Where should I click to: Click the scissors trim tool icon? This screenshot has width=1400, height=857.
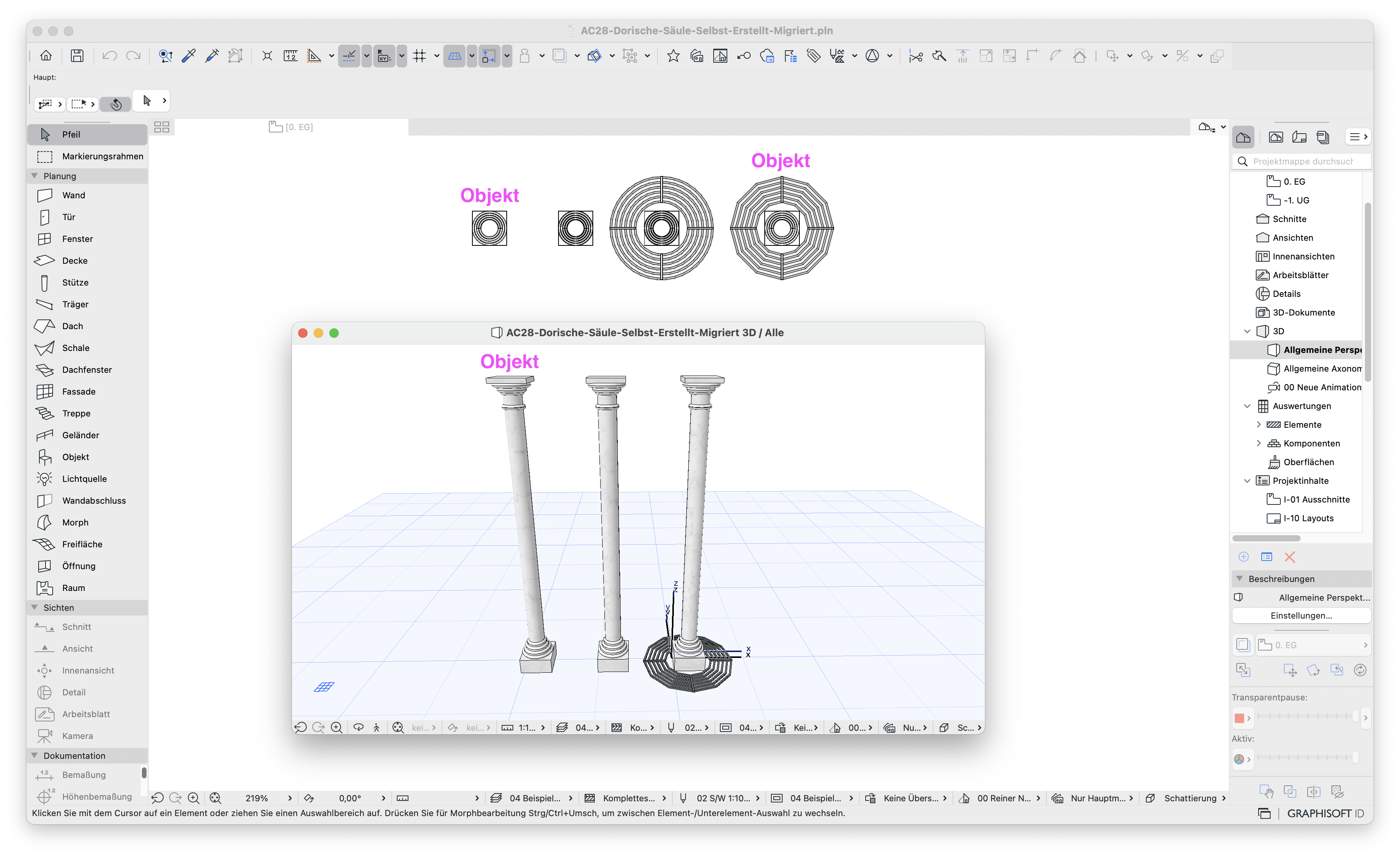pos(916,56)
